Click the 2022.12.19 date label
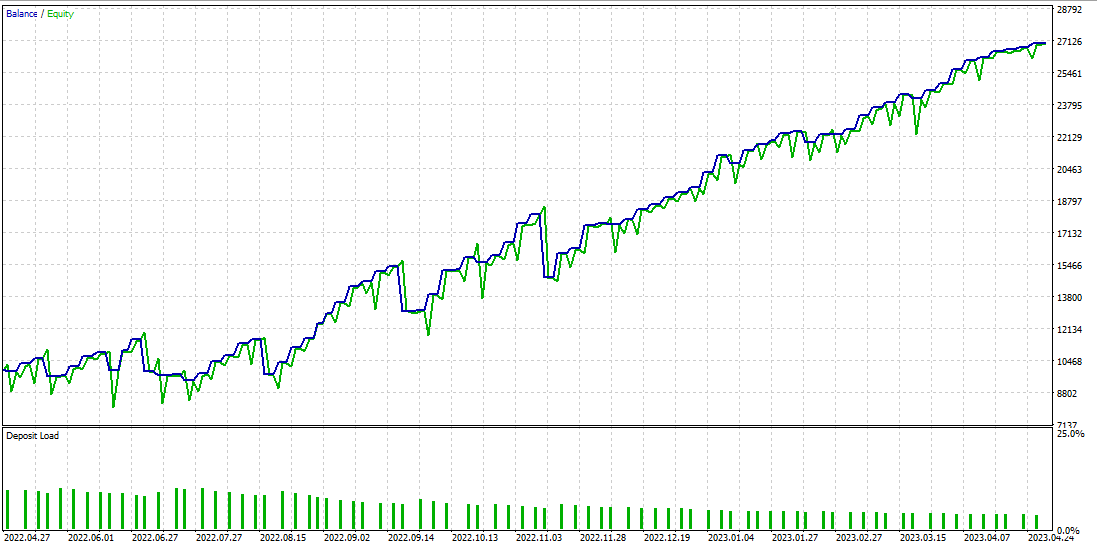 pyautogui.click(x=667, y=538)
